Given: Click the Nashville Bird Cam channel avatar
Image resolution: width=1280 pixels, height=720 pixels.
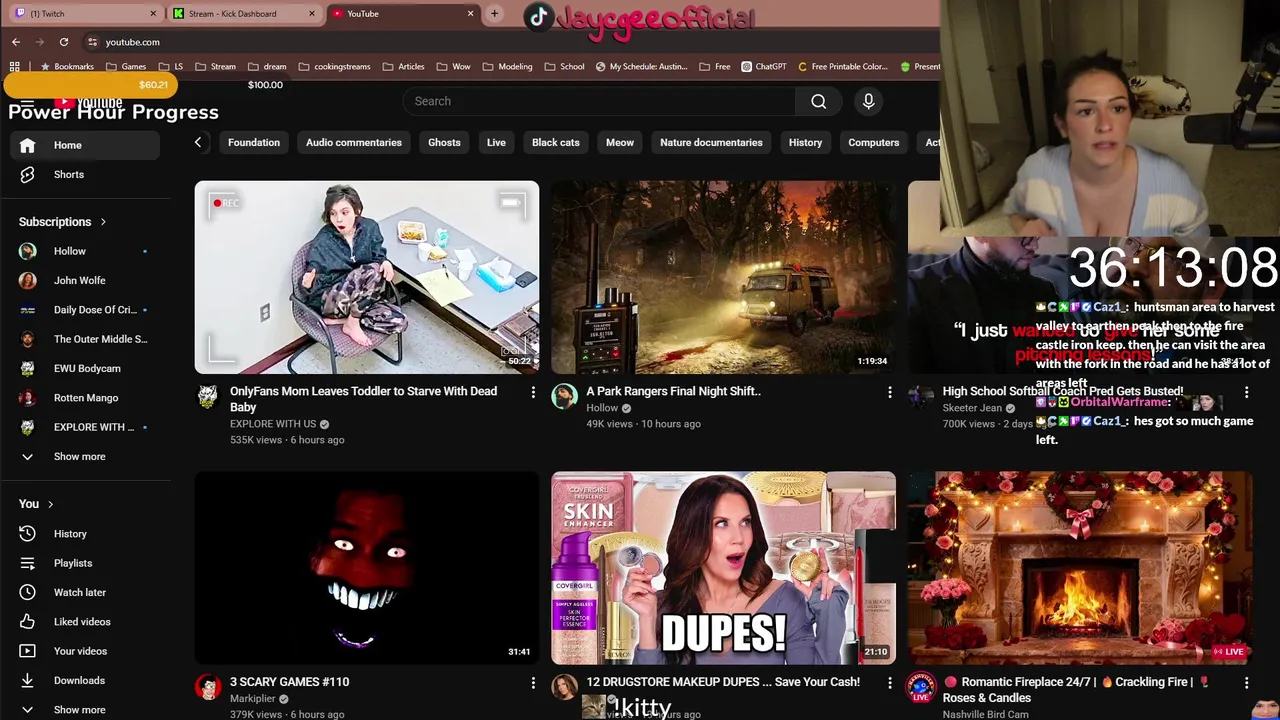Looking at the screenshot, I should [x=920, y=687].
